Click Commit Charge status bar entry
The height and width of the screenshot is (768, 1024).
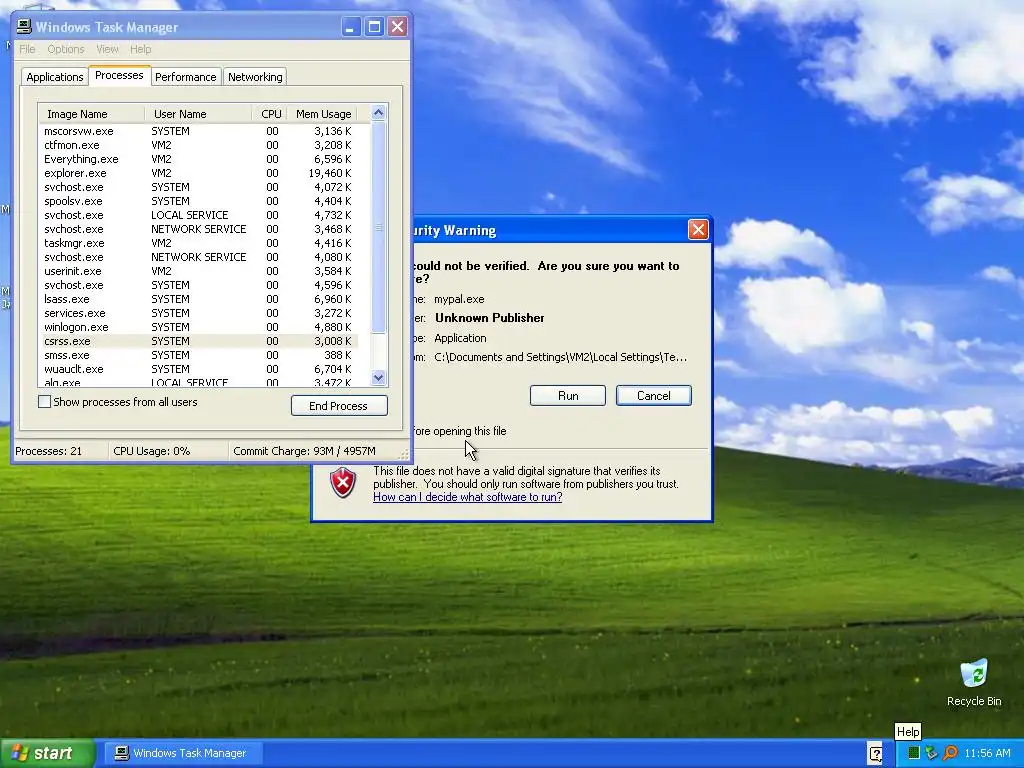(304, 451)
